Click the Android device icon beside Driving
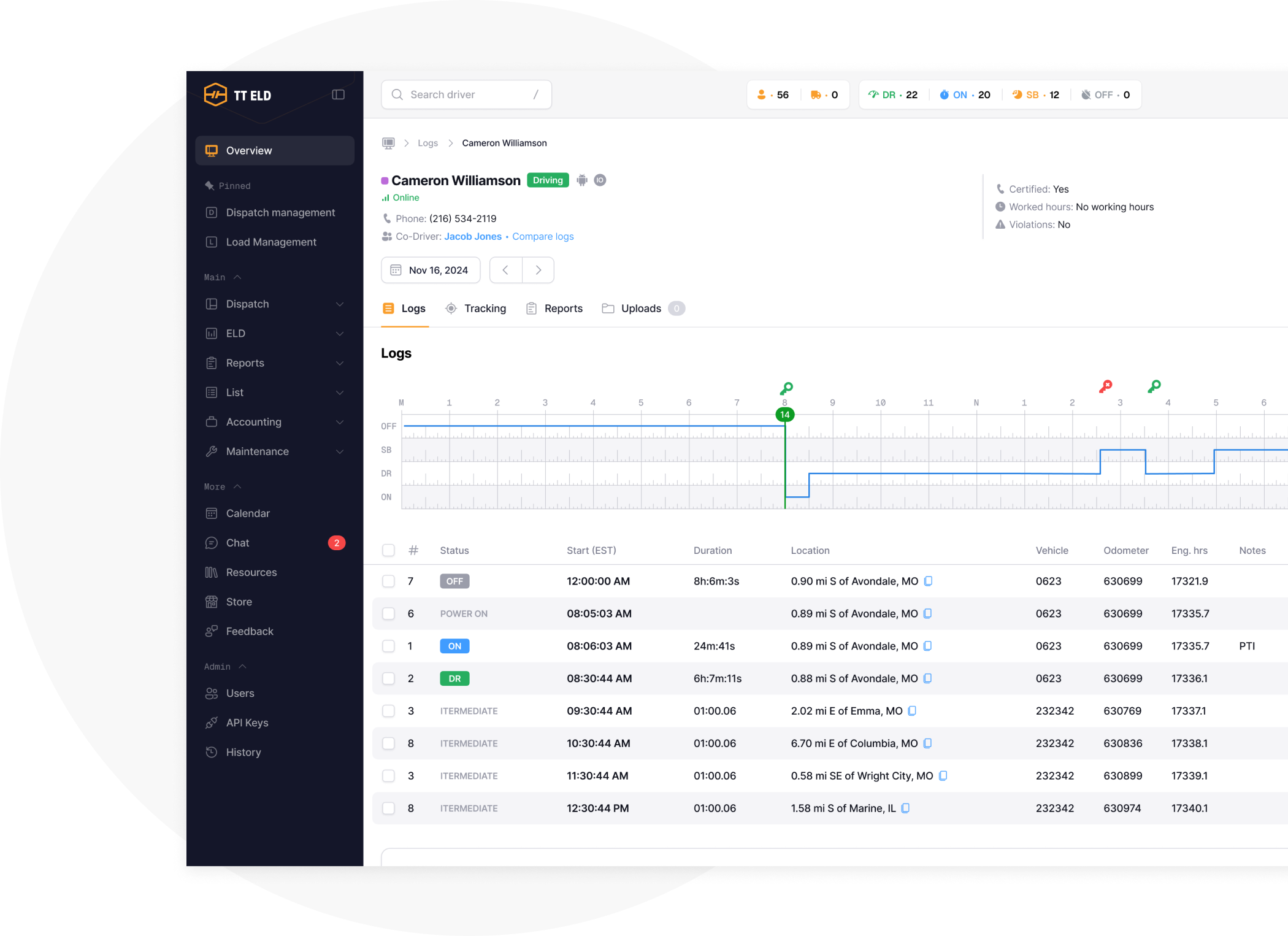 coord(582,180)
